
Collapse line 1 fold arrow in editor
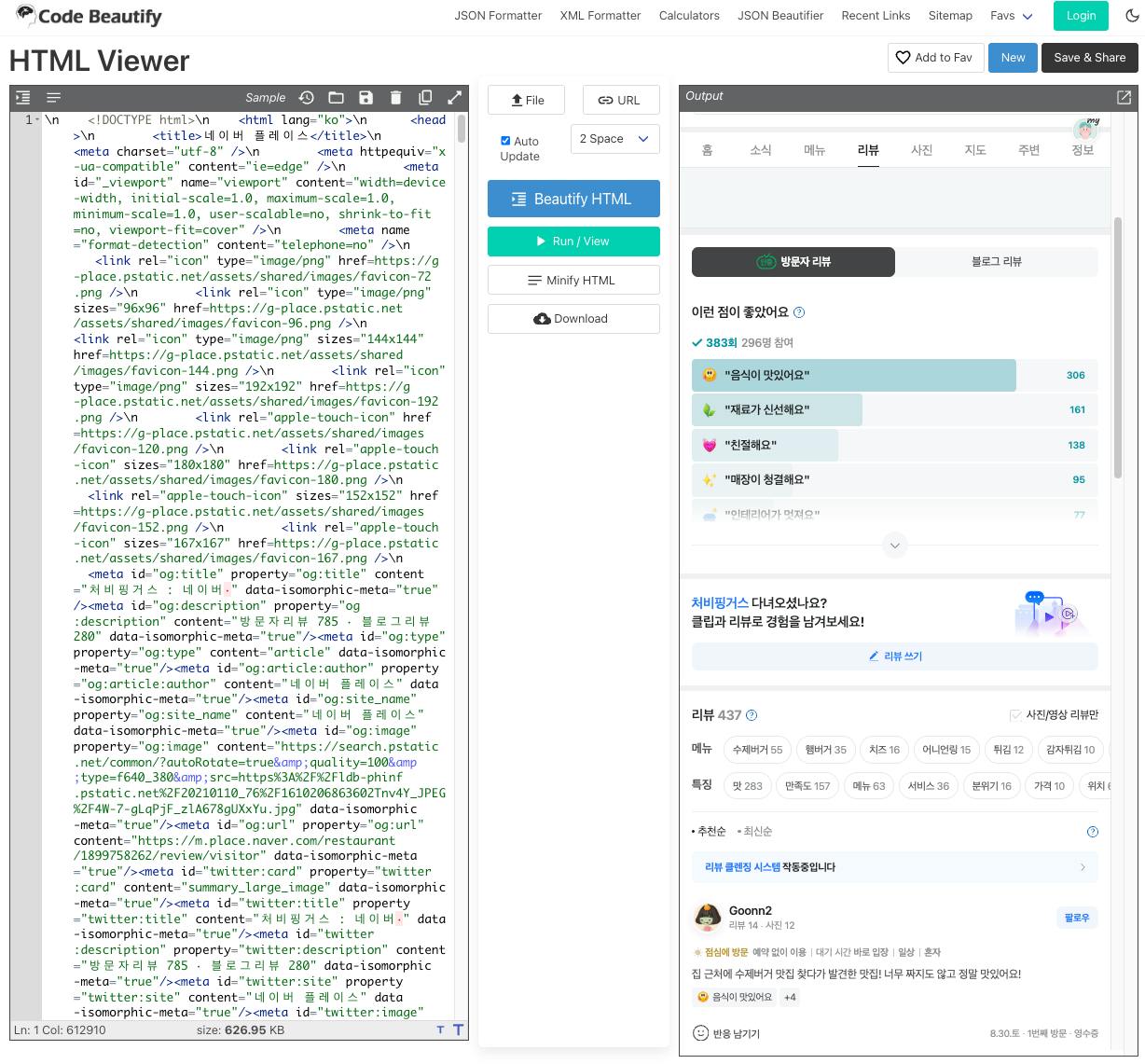[x=38, y=119]
